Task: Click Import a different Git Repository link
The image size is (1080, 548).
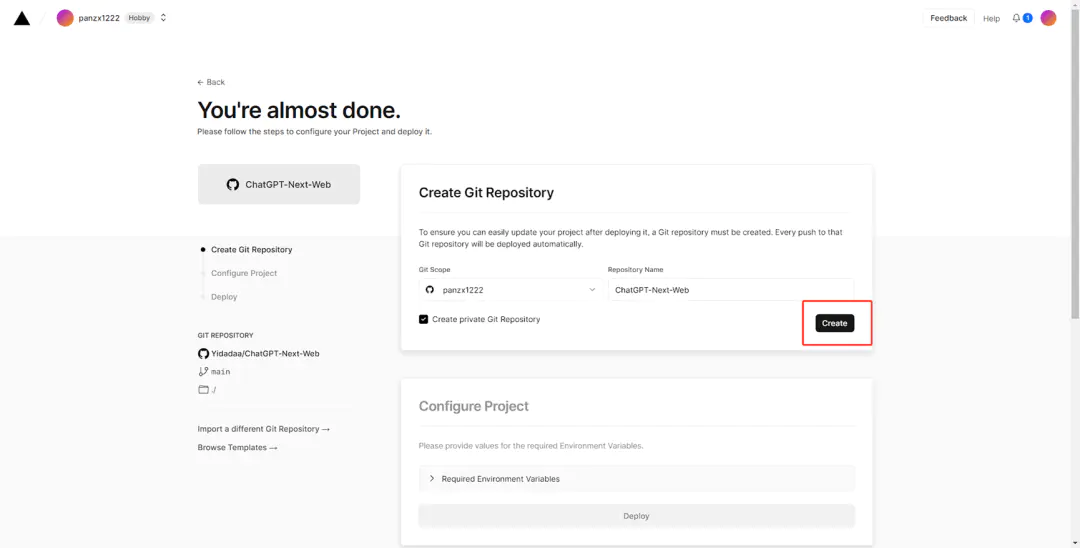Action: coord(263,429)
